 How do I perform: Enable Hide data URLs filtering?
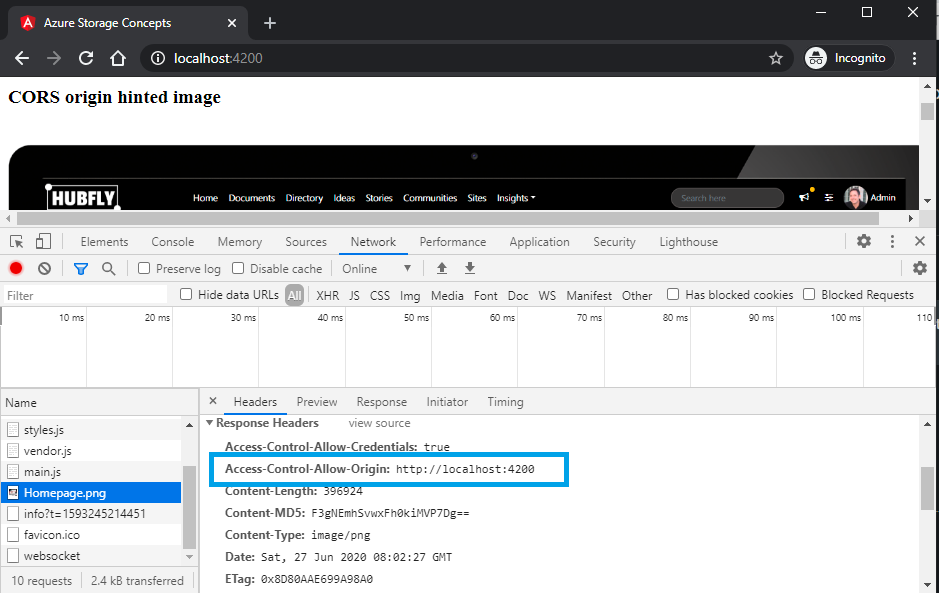coord(186,294)
